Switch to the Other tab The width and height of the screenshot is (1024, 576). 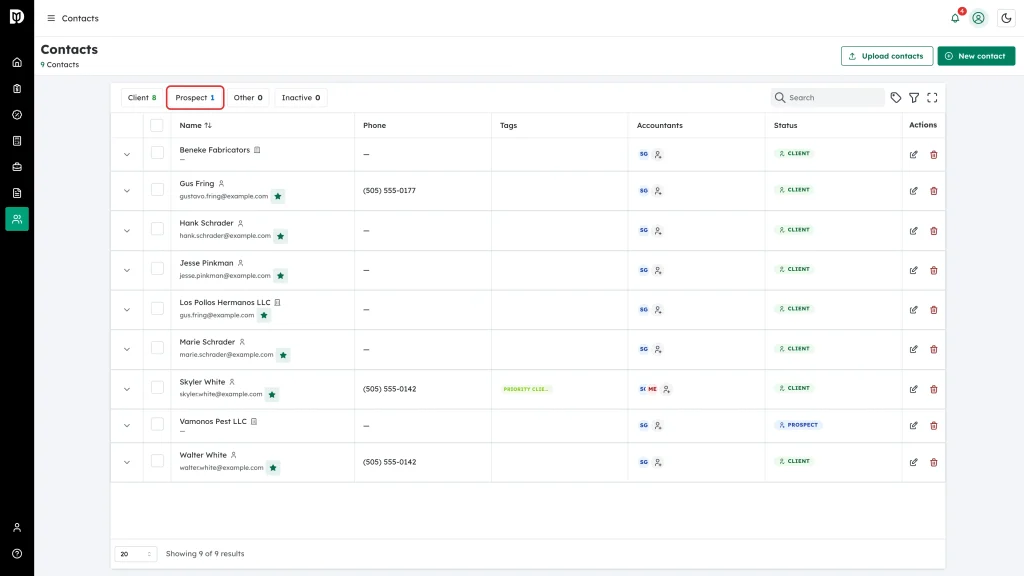pos(248,97)
